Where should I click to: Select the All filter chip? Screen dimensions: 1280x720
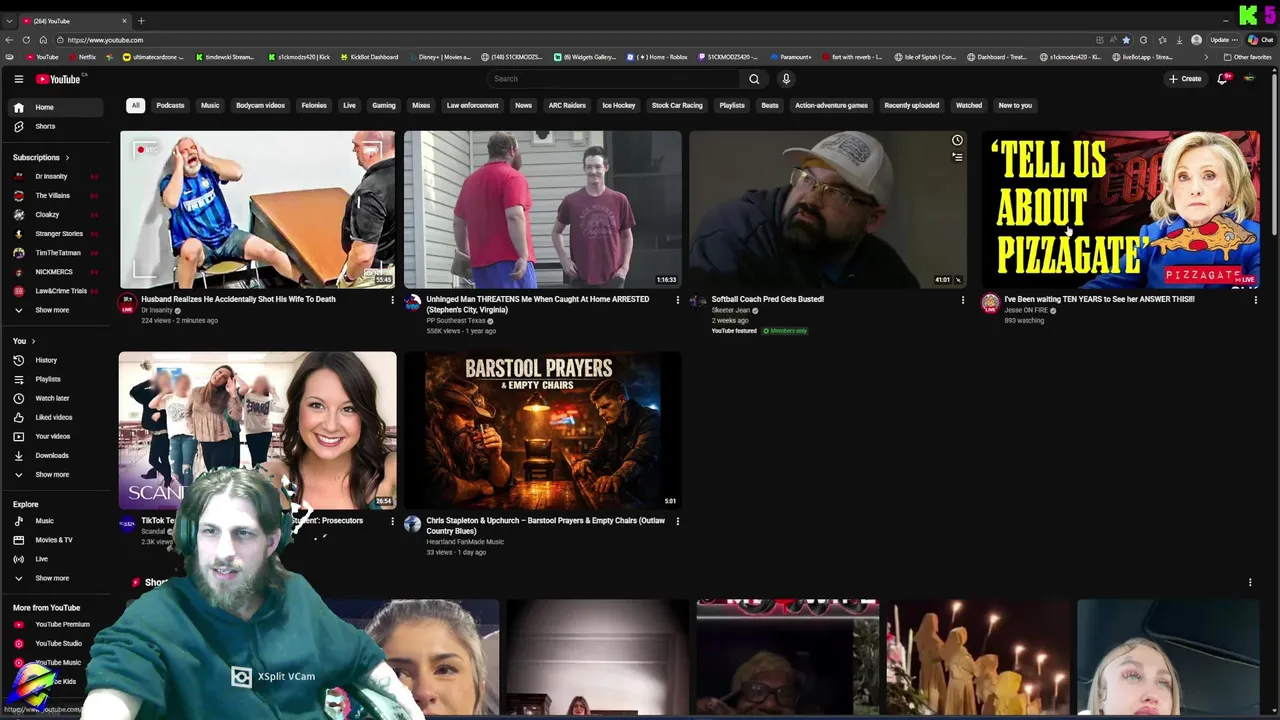[x=135, y=105]
